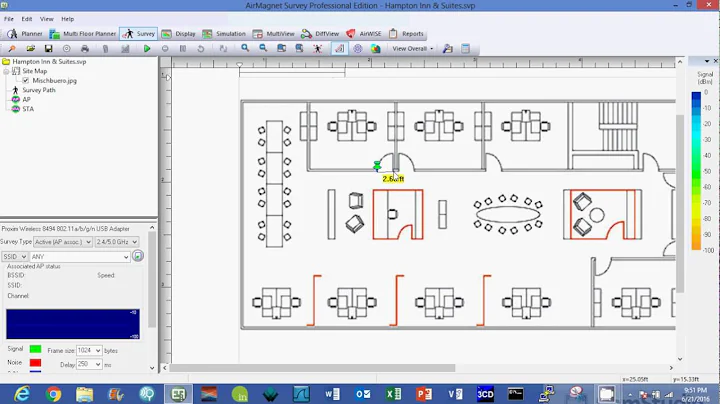Open 3CD application from the taskbar
720x404 pixels.
tap(485, 394)
